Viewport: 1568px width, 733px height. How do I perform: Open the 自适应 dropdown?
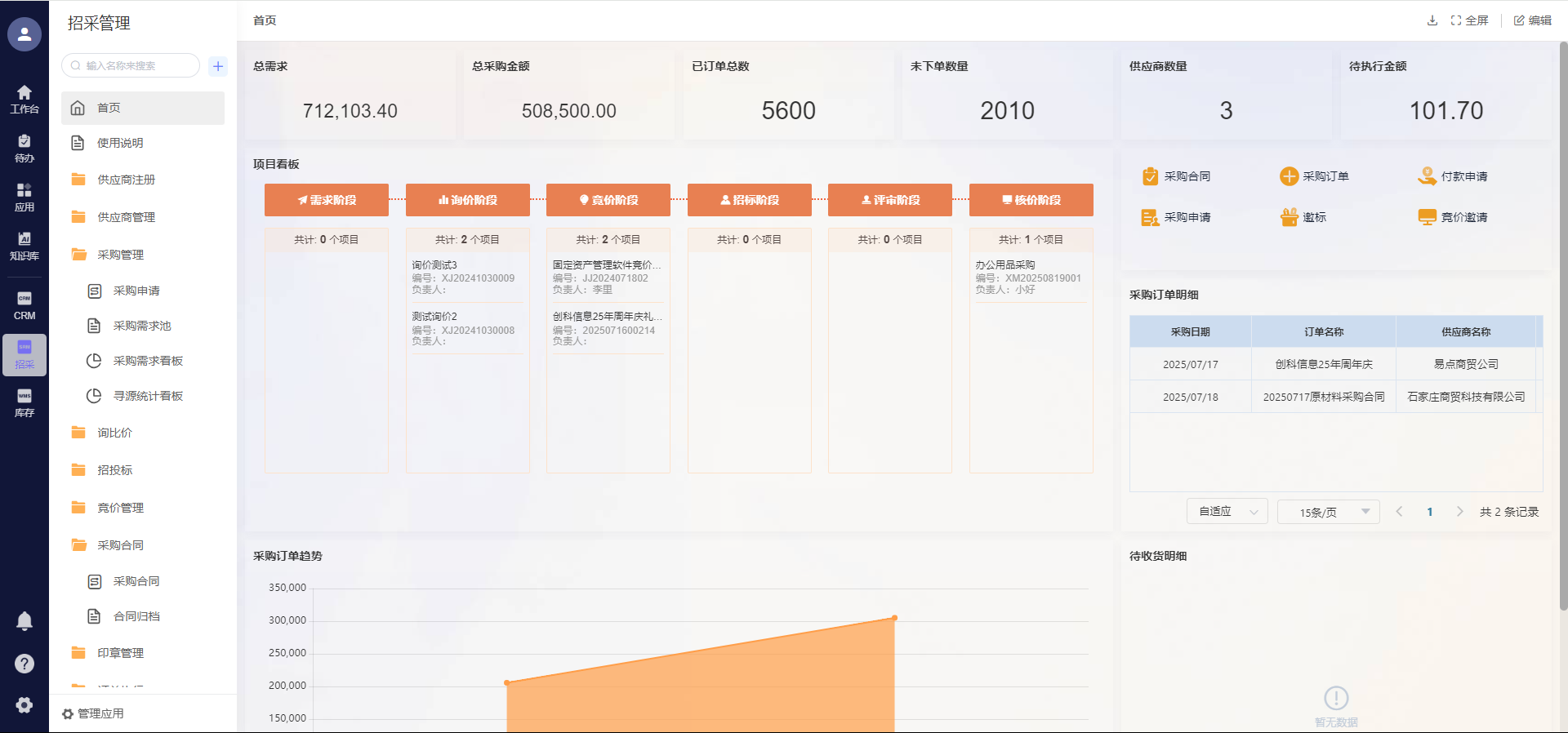tap(1227, 512)
